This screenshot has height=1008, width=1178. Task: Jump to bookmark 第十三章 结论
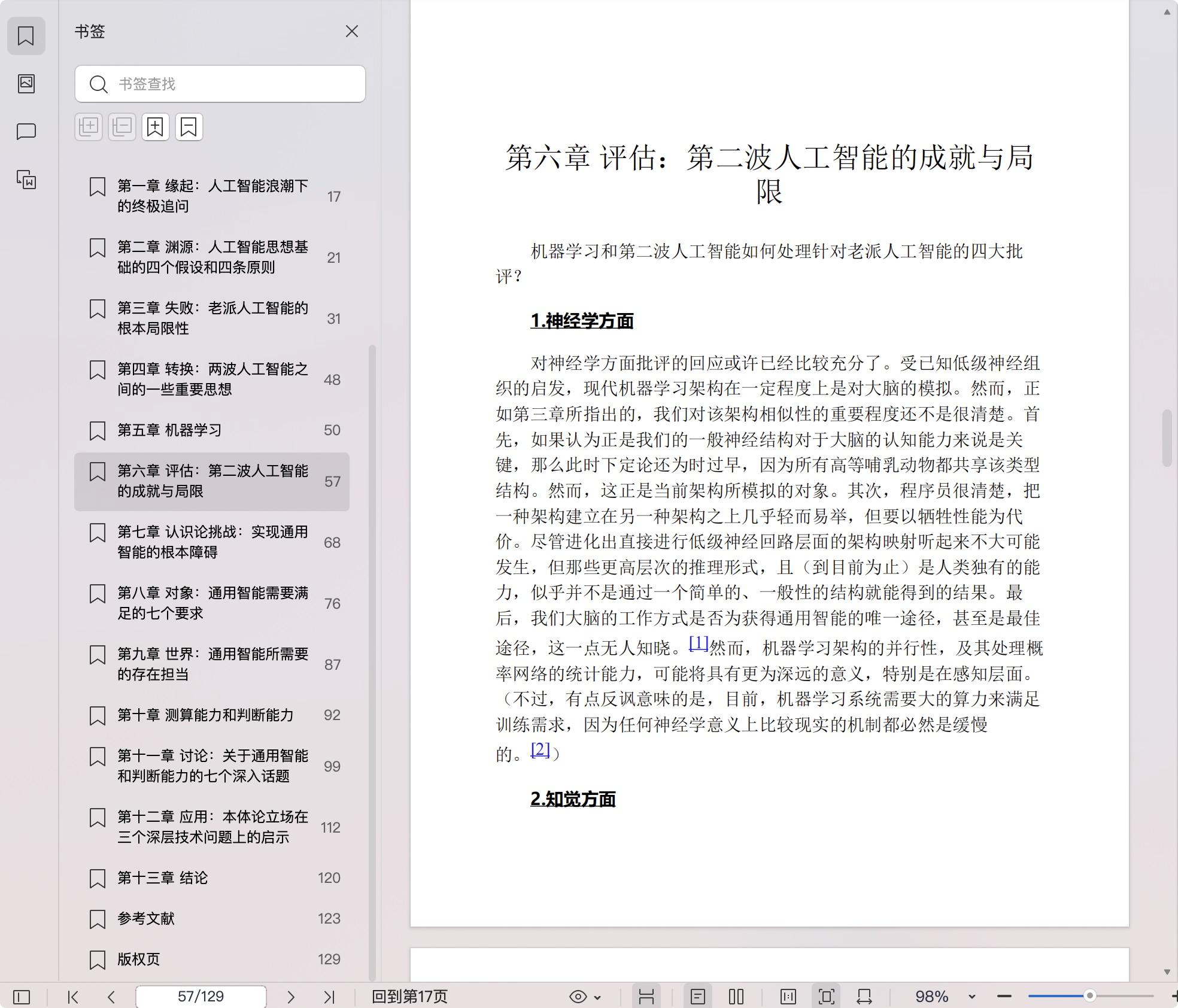pyautogui.click(x=212, y=878)
